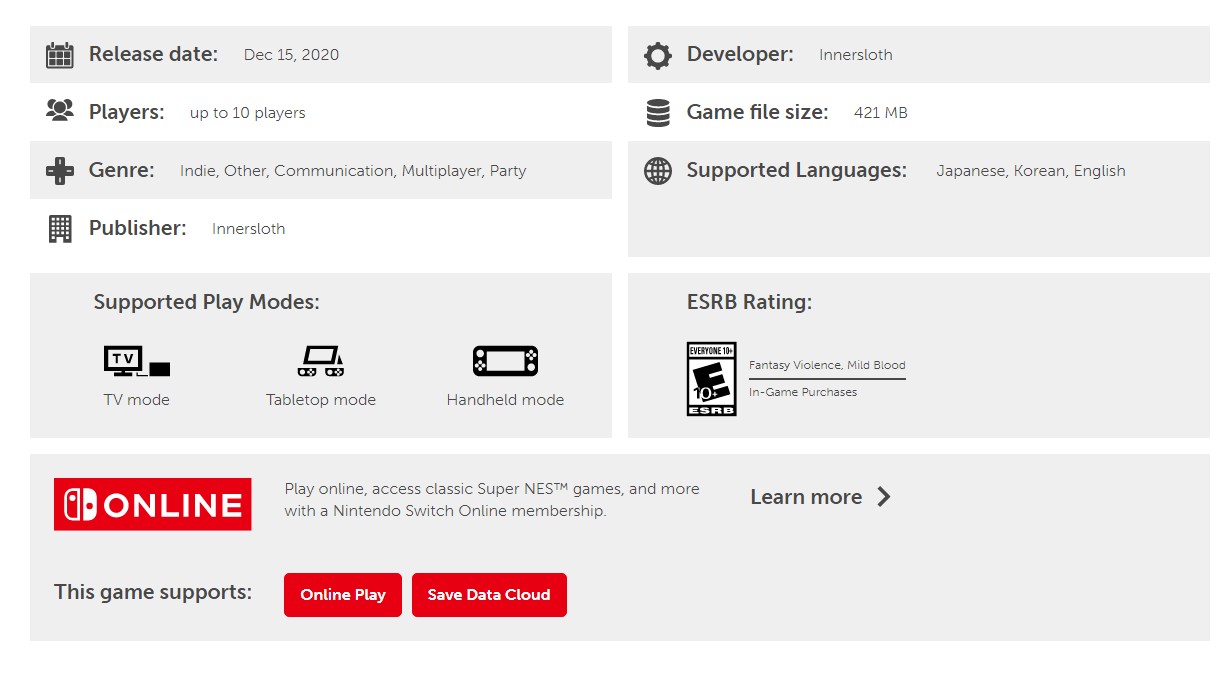This screenshot has height=676, width=1228.
Task: Click the gear icon beside Developer
Action: [x=658, y=55]
